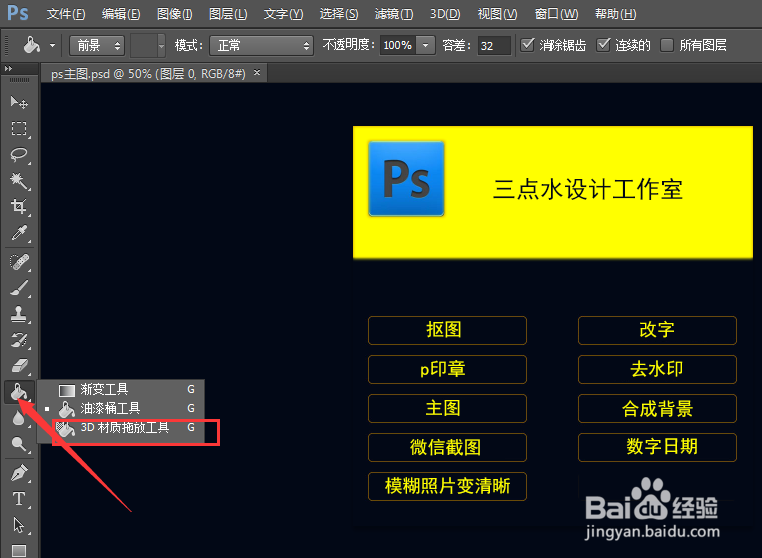Choose 3D 材质拖放工具 from flyout
Image resolution: width=762 pixels, height=558 pixels.
pos(121,428)
